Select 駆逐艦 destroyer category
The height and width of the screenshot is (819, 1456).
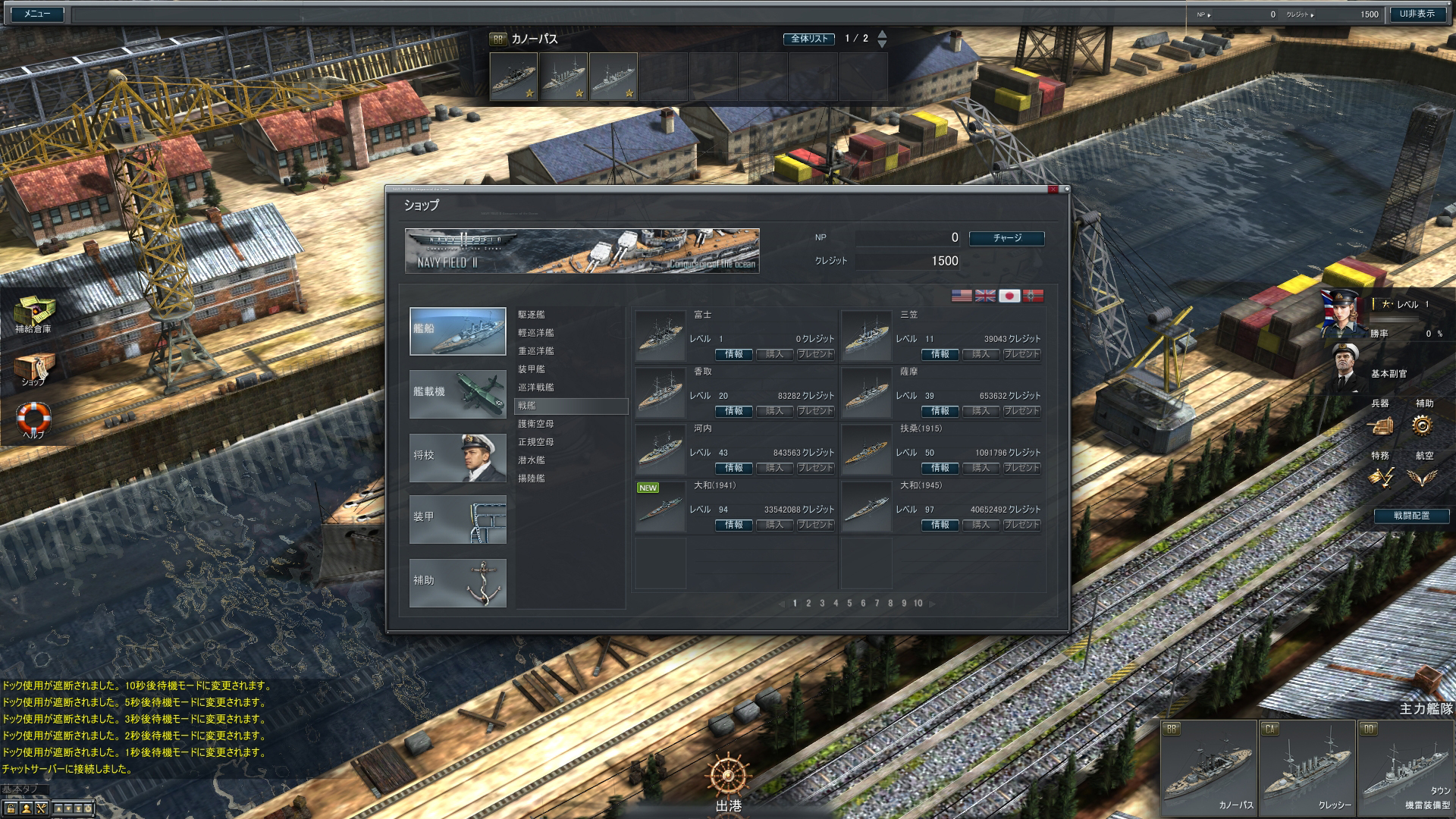[532, 315]
